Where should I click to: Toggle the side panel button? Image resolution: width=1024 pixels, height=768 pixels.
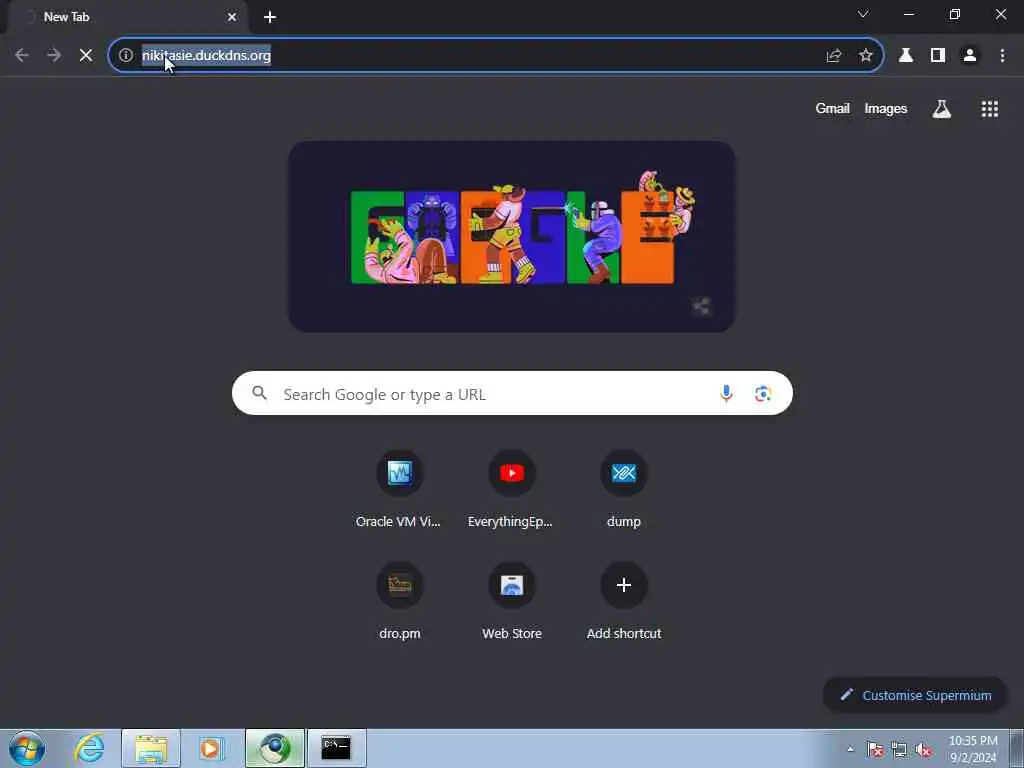click(938, 56)
